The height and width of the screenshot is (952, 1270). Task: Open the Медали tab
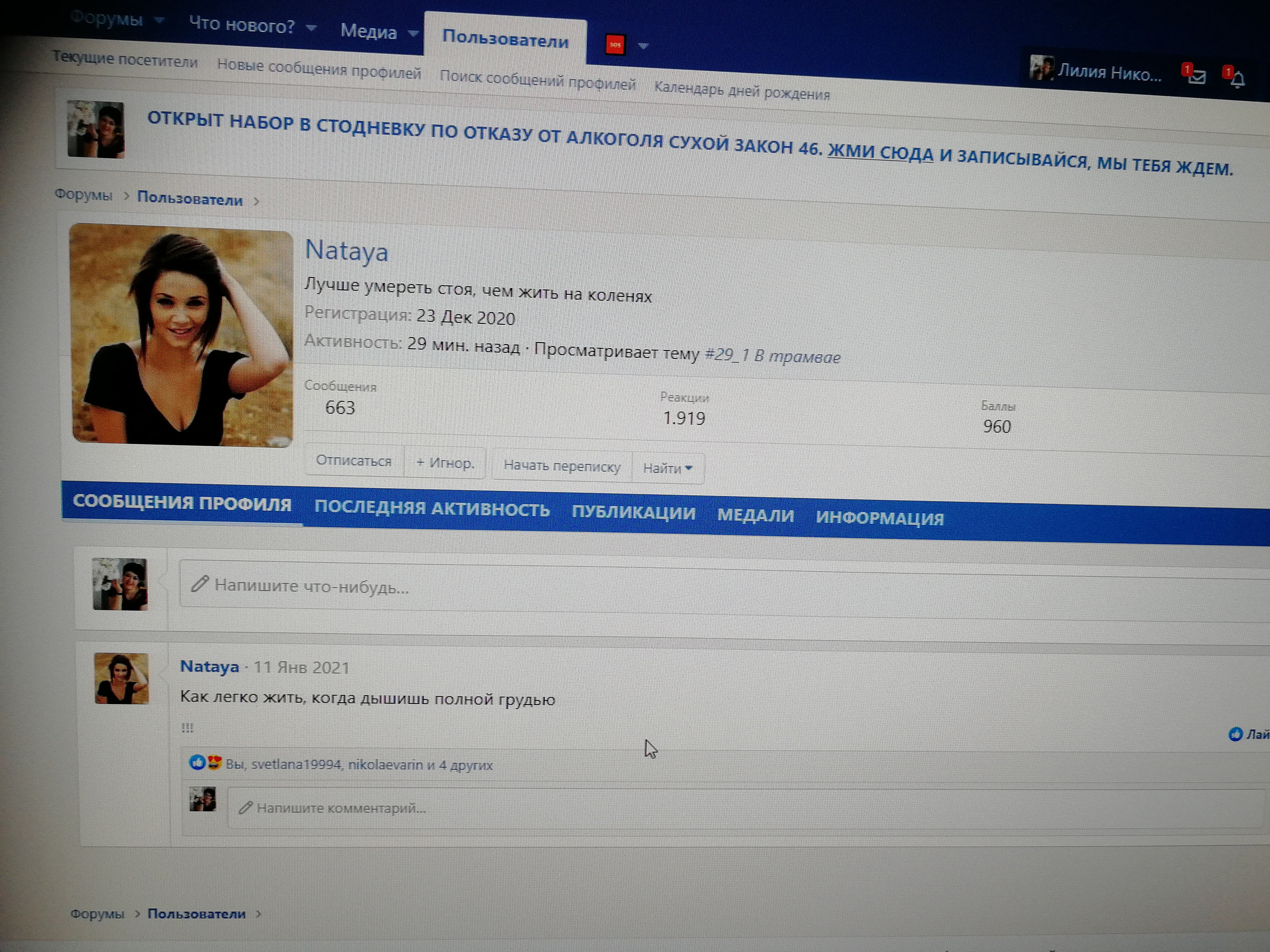pyautogui.click(x=756, y=515)
